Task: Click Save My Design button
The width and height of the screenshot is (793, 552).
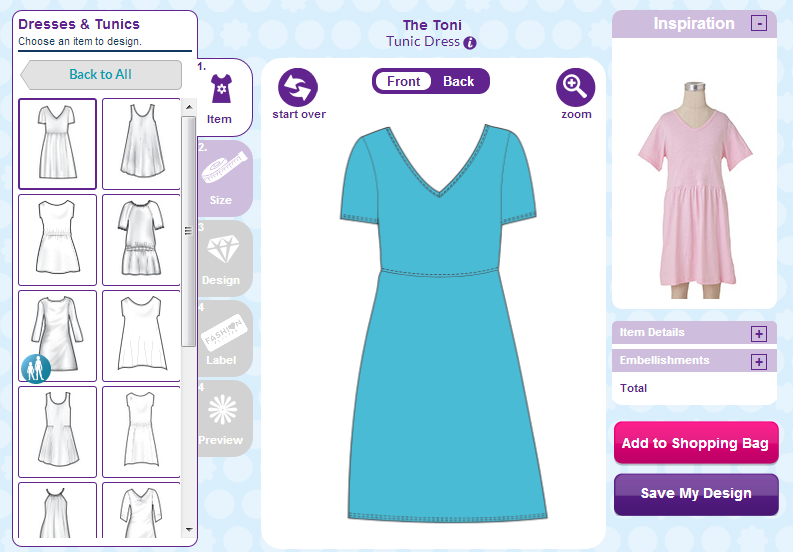Action: tap(696, 494)
